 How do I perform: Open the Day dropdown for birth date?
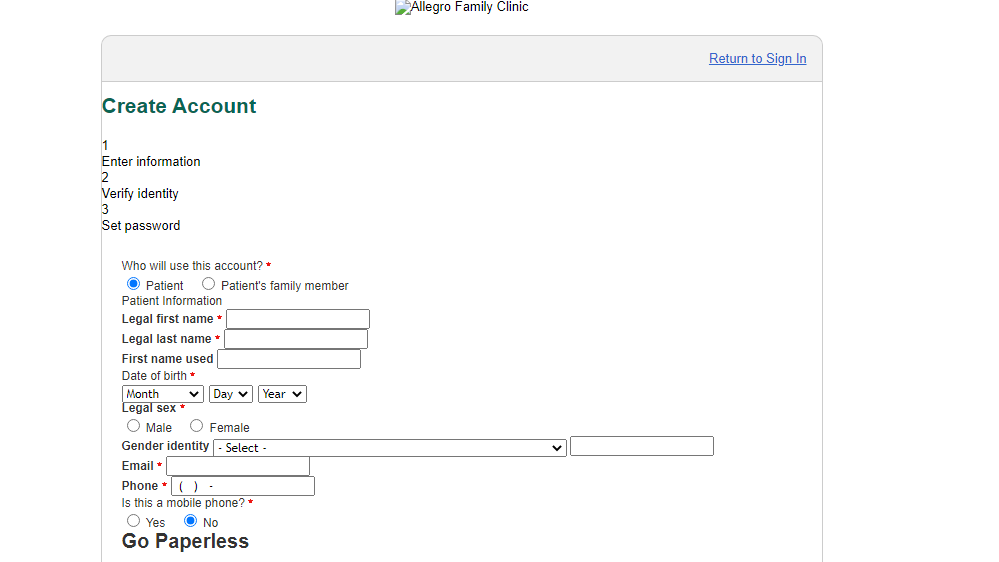(231, 394)
